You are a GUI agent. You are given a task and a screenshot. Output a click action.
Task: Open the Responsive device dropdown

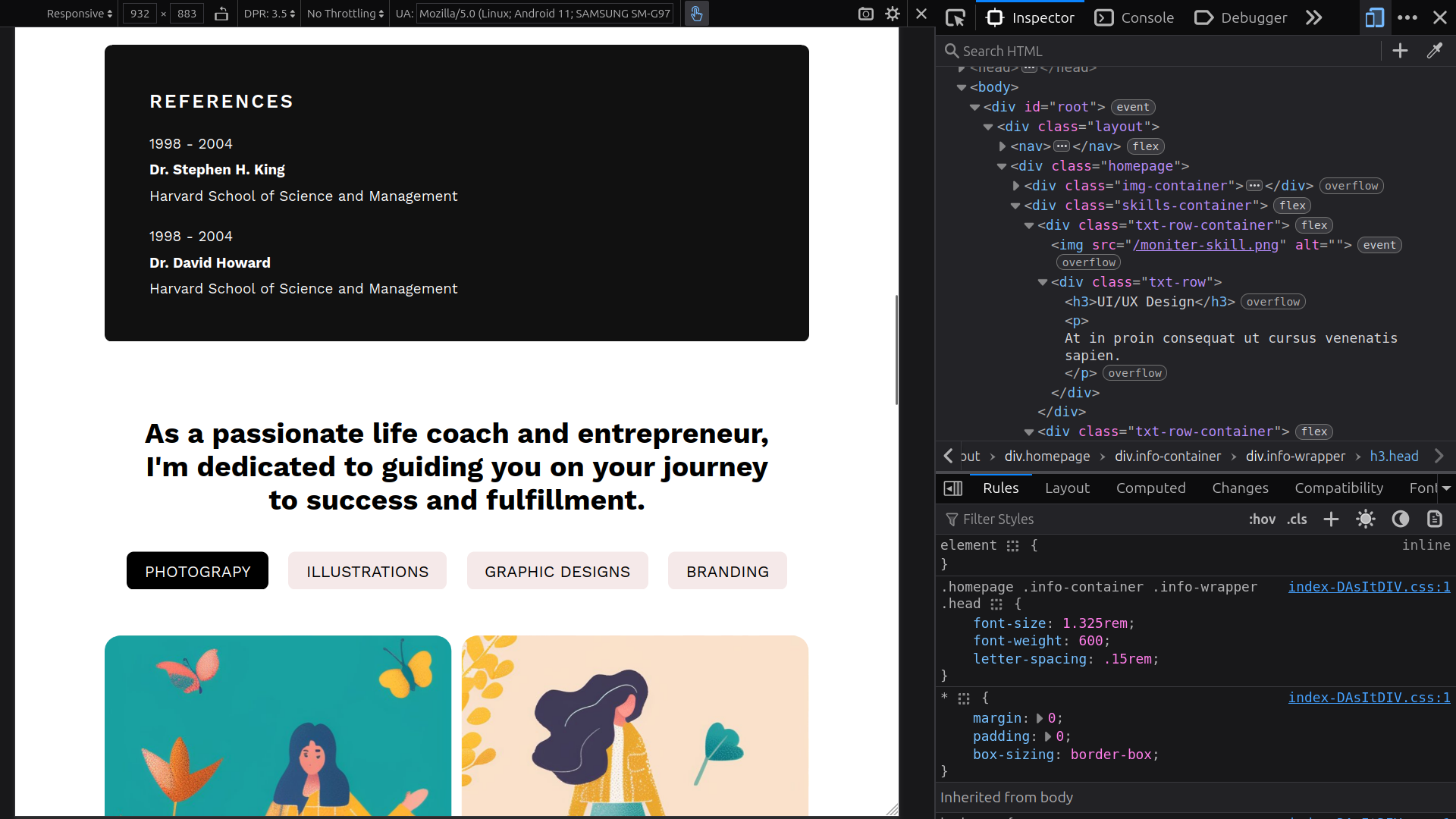click(79, 14)
